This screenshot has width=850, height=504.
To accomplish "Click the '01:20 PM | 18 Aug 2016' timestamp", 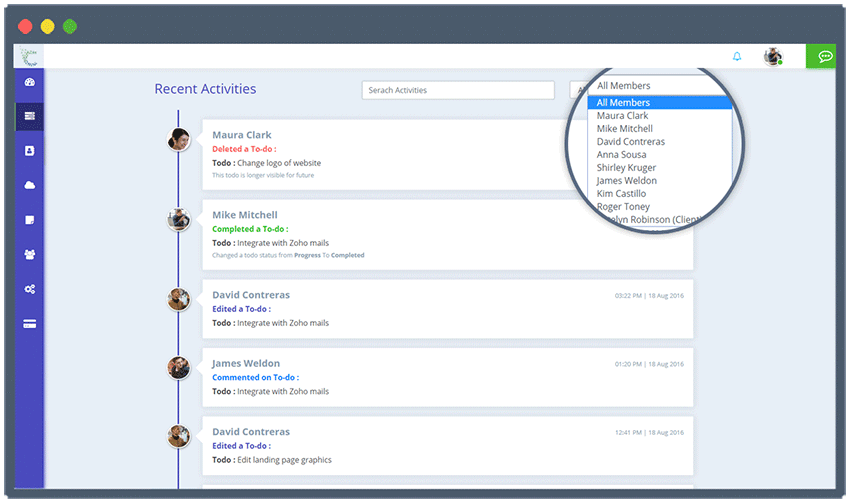I will (x=649, y=364).
